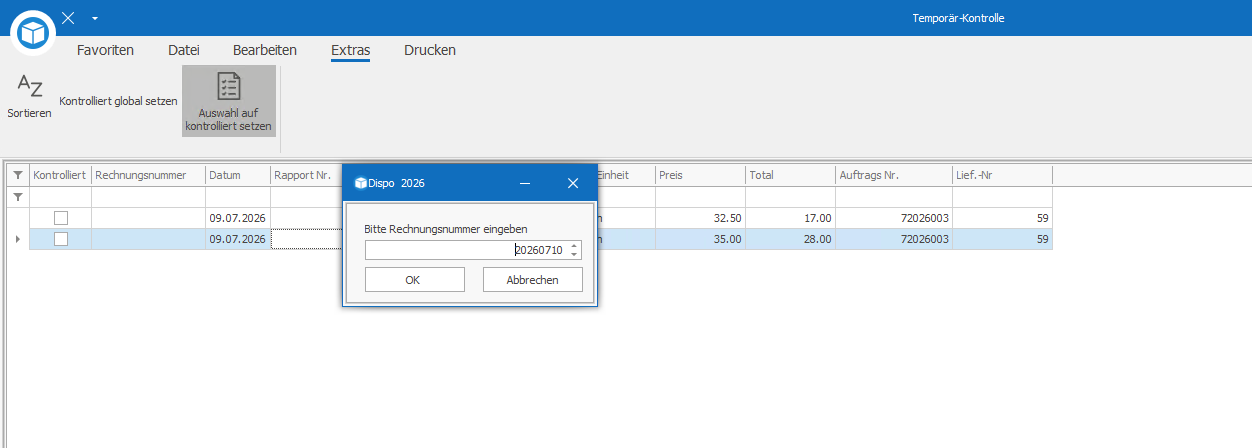This screenshot has height=448, width=1252.
Task: Click the Auswahl auf kontrolliert setzen icon
Action: click(229, 86)
